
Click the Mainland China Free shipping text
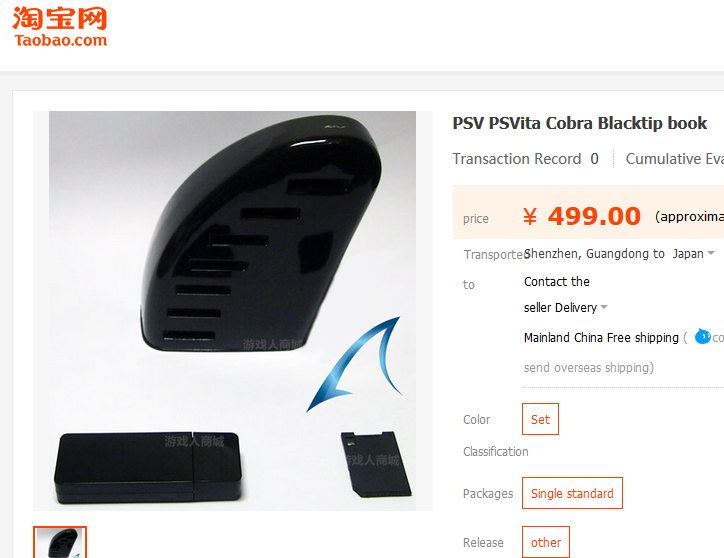point(601,338)
